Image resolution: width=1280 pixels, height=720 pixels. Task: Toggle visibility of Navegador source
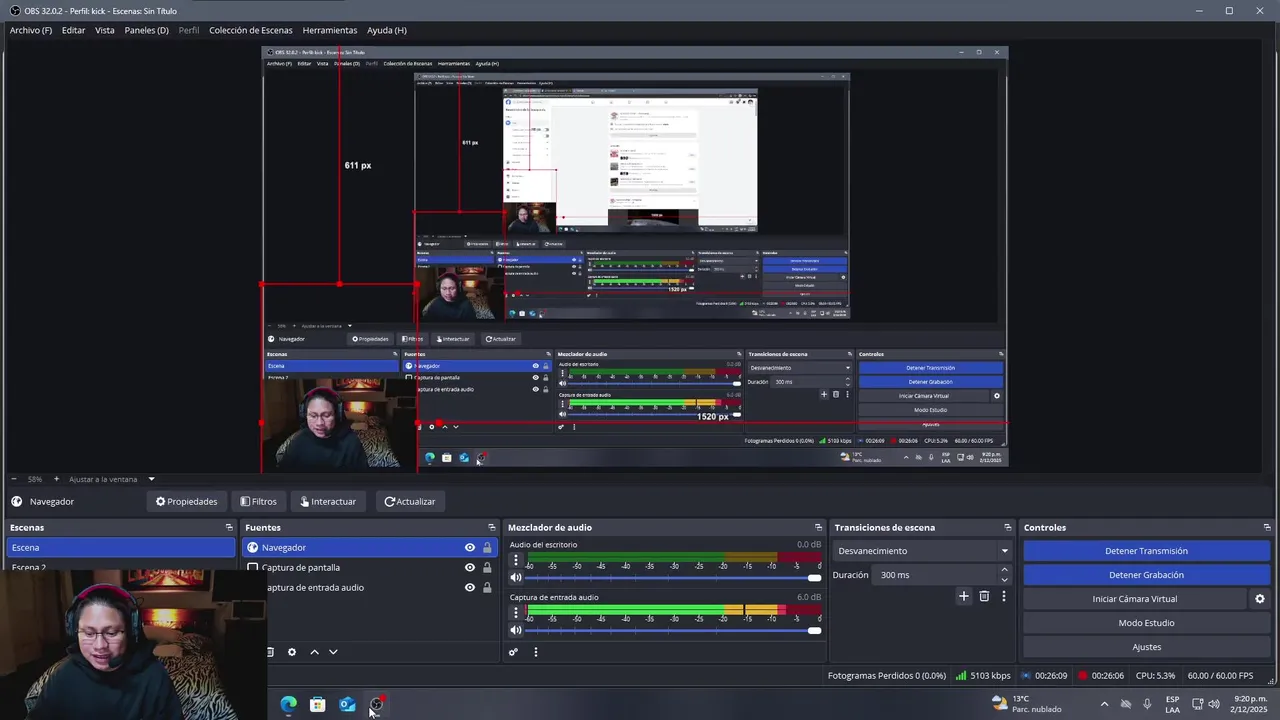(x=470, y=547)
